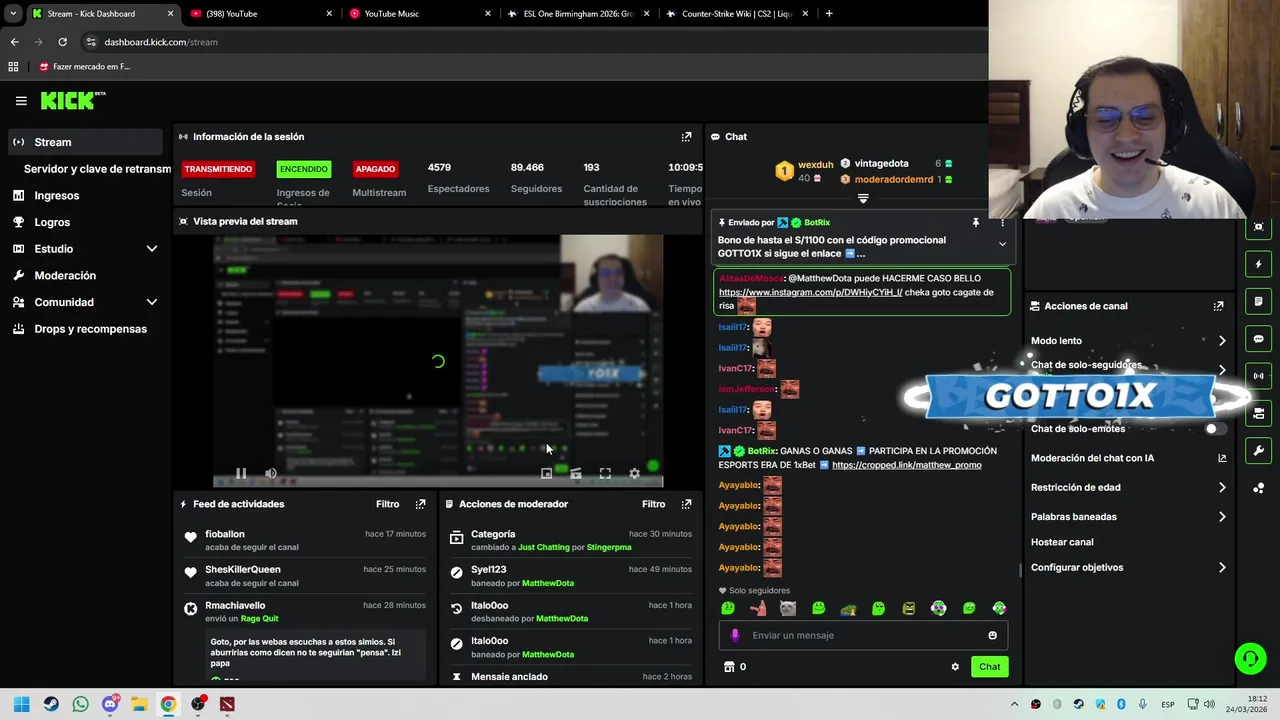Open the hamburger menu beside the Kick logo

[x=21, y=101]
